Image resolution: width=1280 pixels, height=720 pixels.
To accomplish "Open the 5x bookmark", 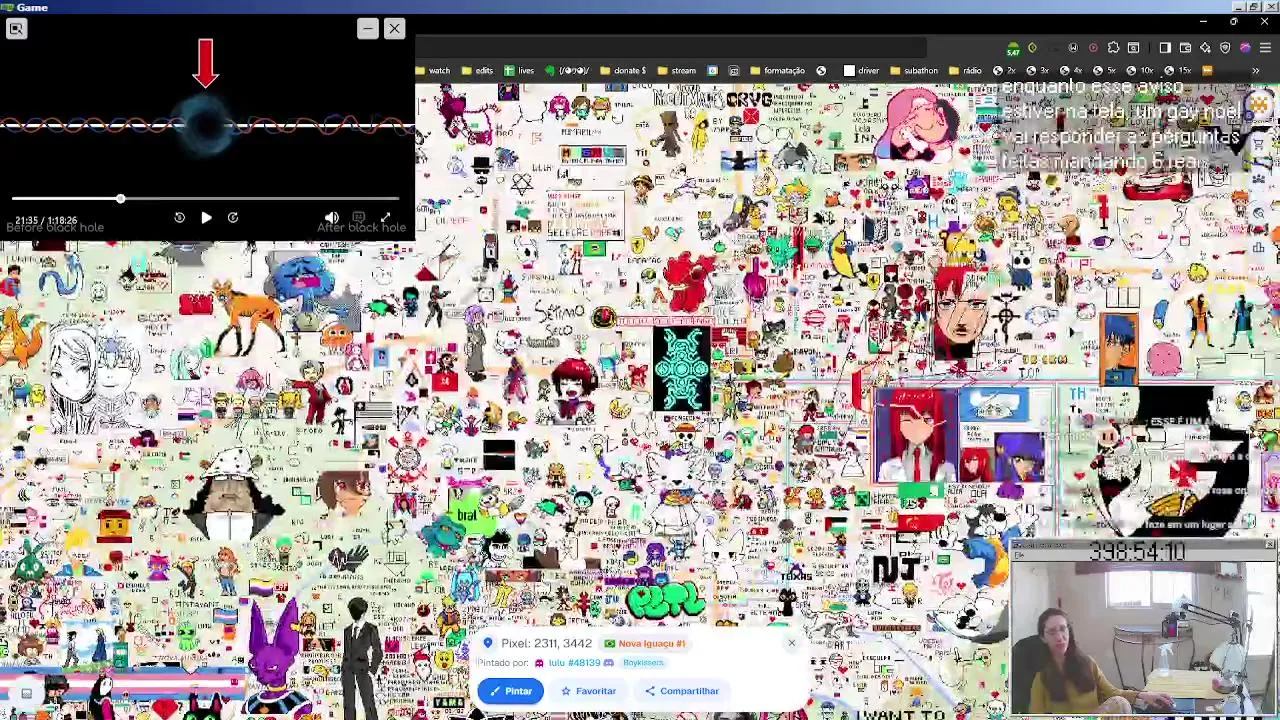I will [x=1105, y=71].
